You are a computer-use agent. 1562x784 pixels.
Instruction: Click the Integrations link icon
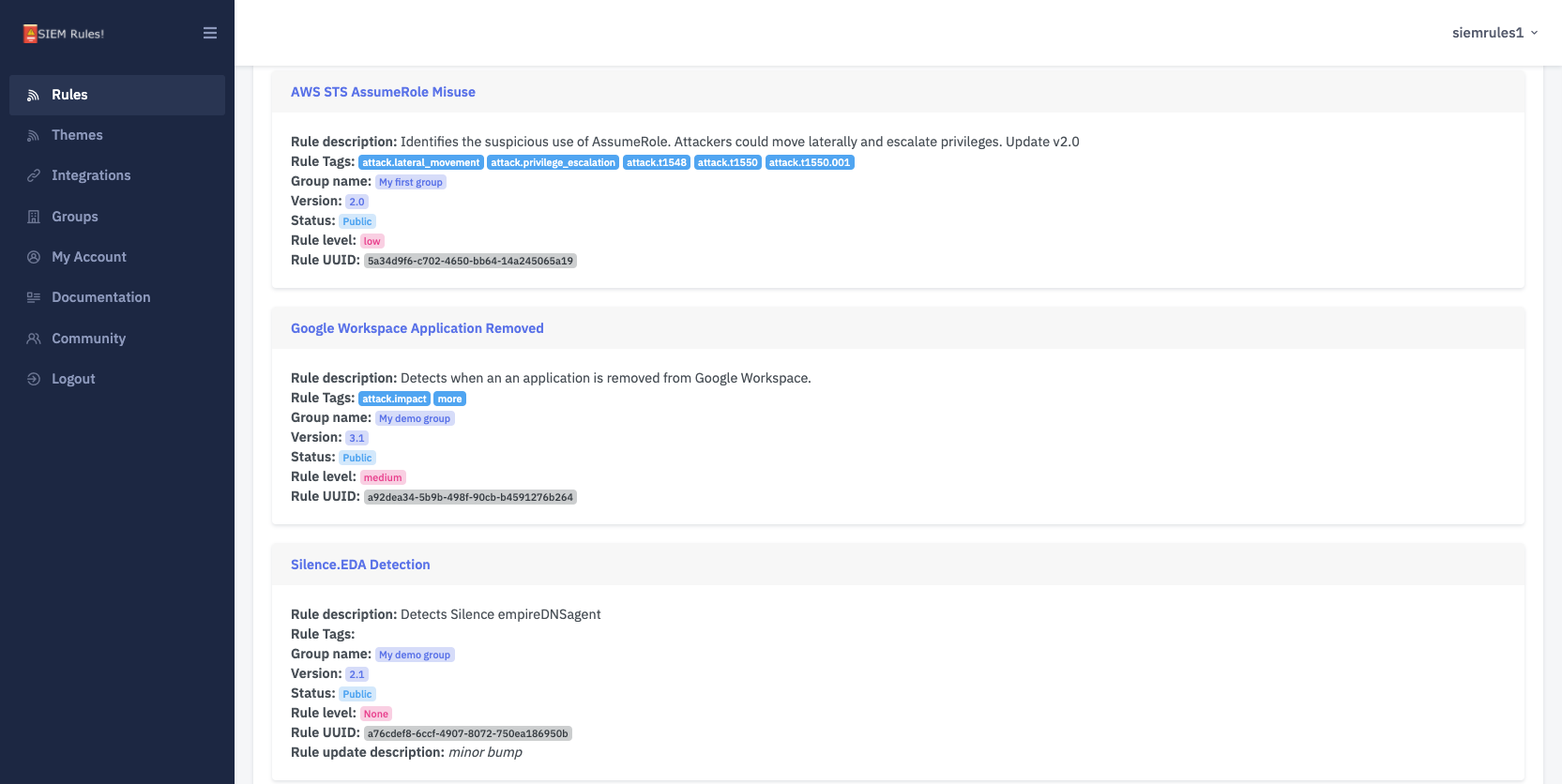[x=33, y=175]
